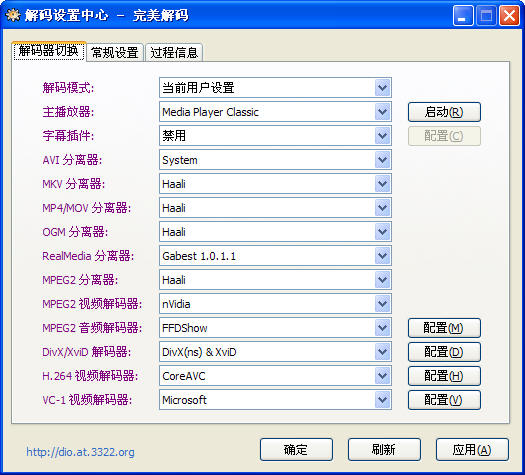Image resolution: width=525 pixels, height=475 pixels.
Task: Open the MP4/MOV 分离器 dropdown
Action: pos(275,208)
